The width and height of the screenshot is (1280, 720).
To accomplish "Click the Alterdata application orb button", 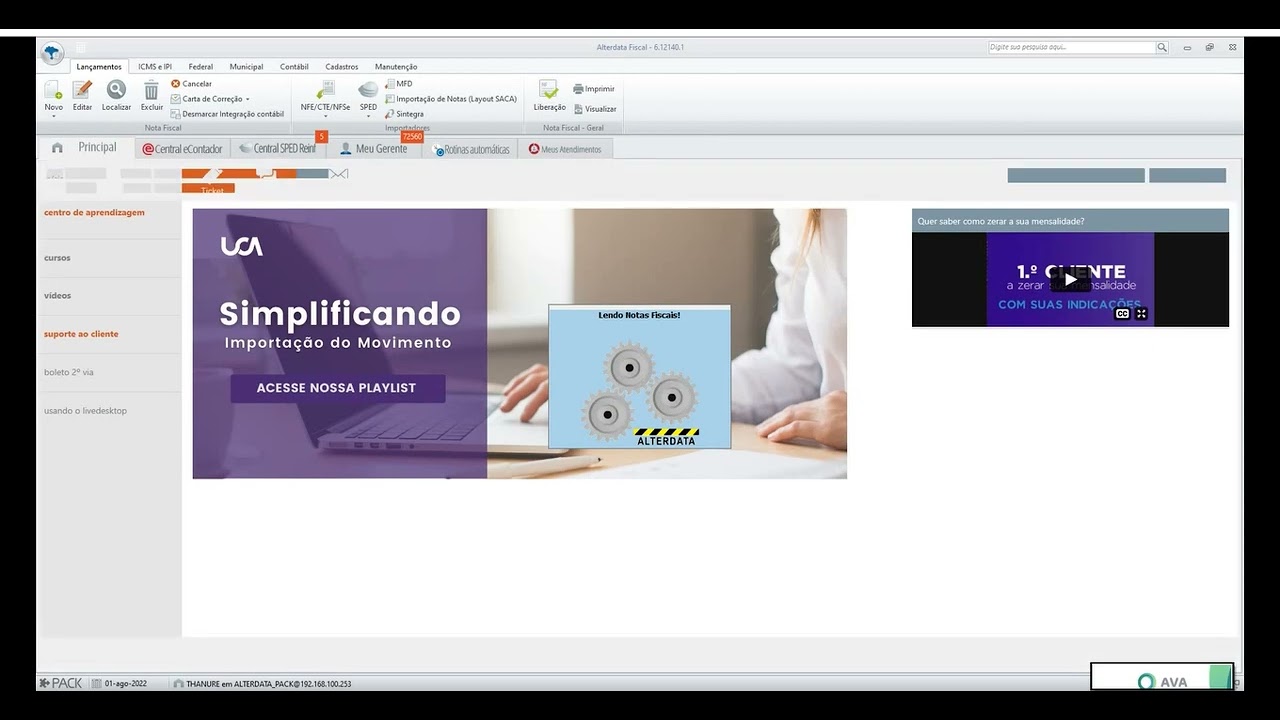I will (x=52, y=53).
